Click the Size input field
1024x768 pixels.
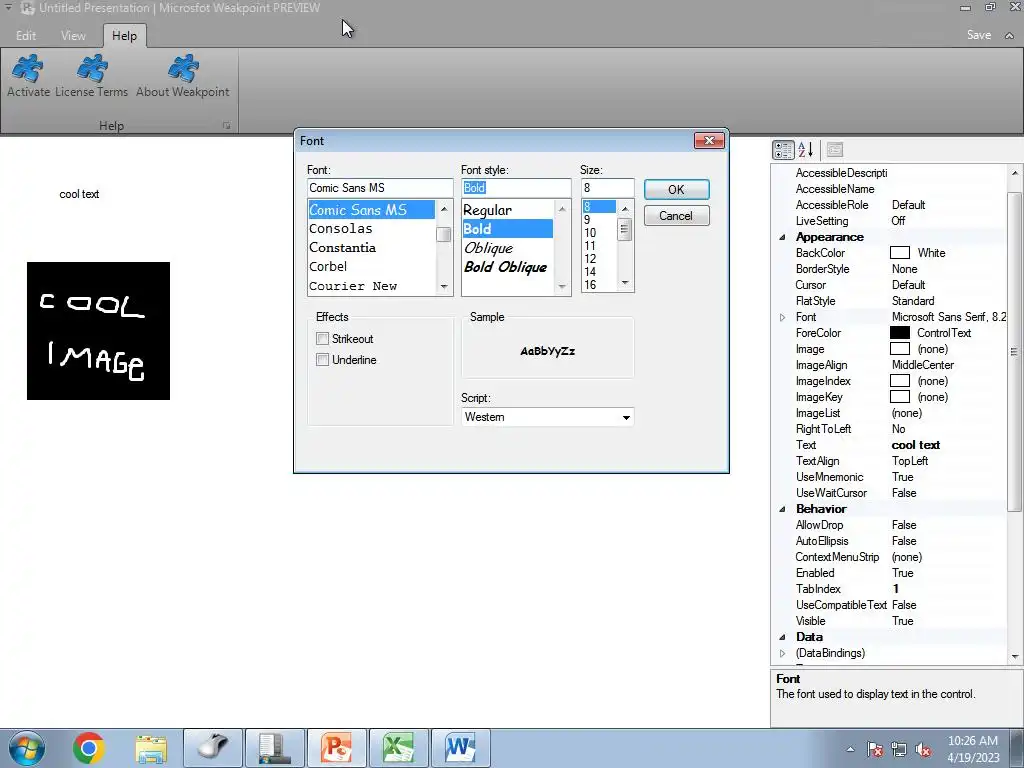[607, 188]
